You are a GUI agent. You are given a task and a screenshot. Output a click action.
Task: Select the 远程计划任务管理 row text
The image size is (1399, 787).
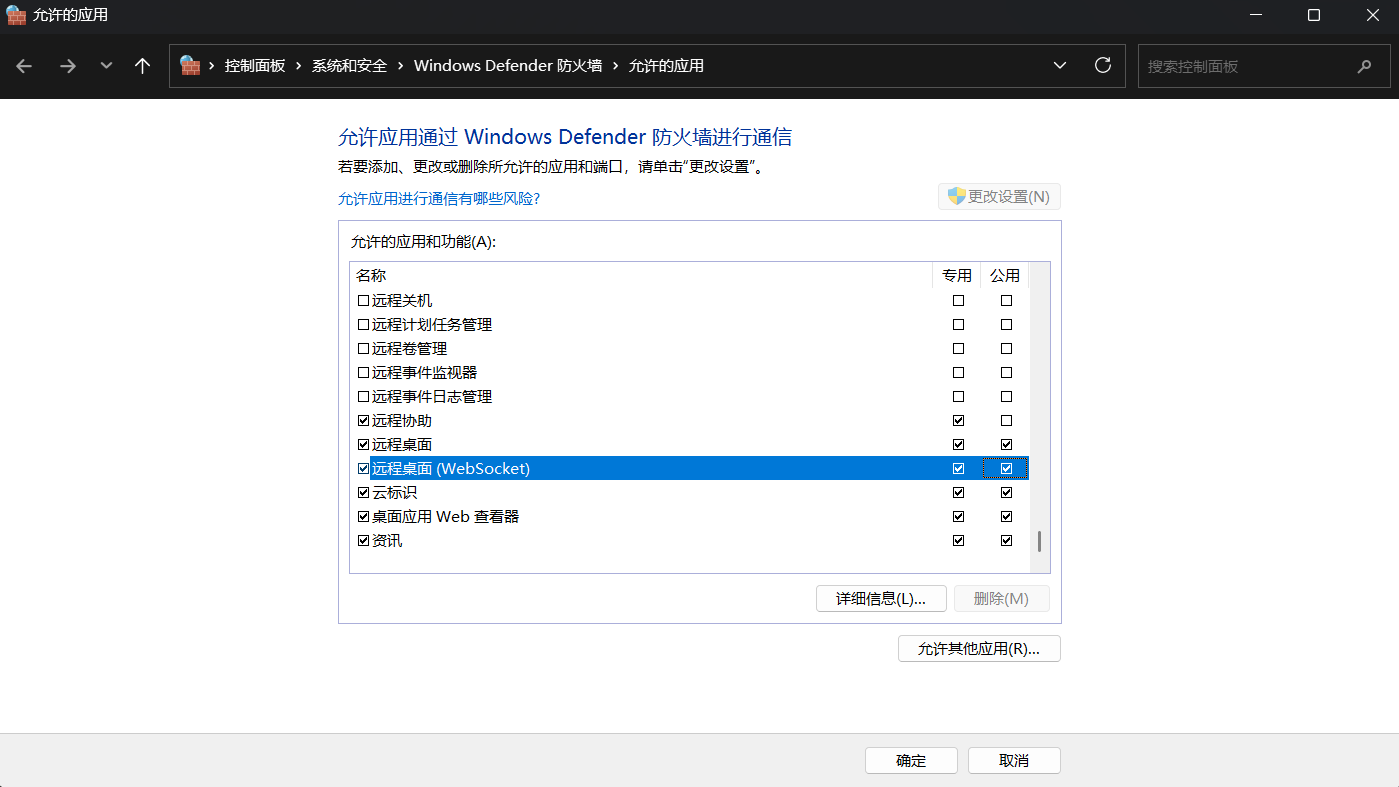[x=432, y=325]
